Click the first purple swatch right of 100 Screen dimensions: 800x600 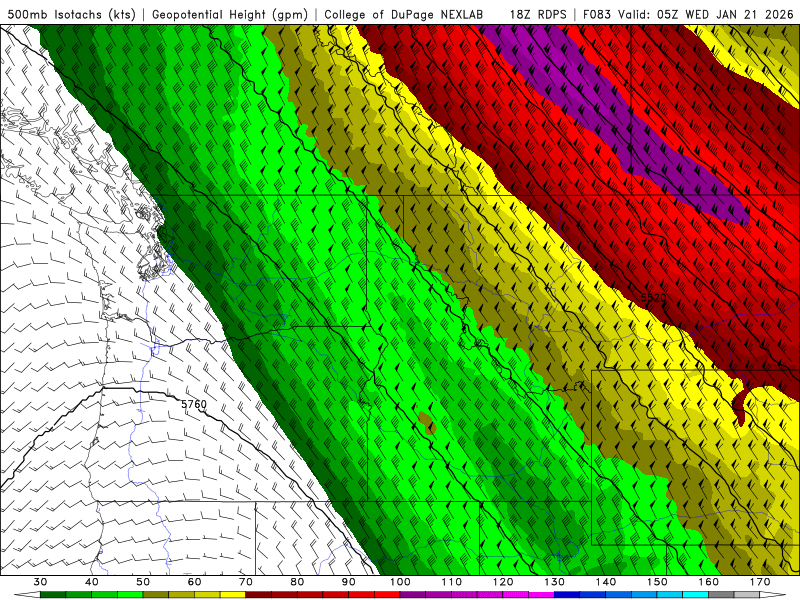413,595
